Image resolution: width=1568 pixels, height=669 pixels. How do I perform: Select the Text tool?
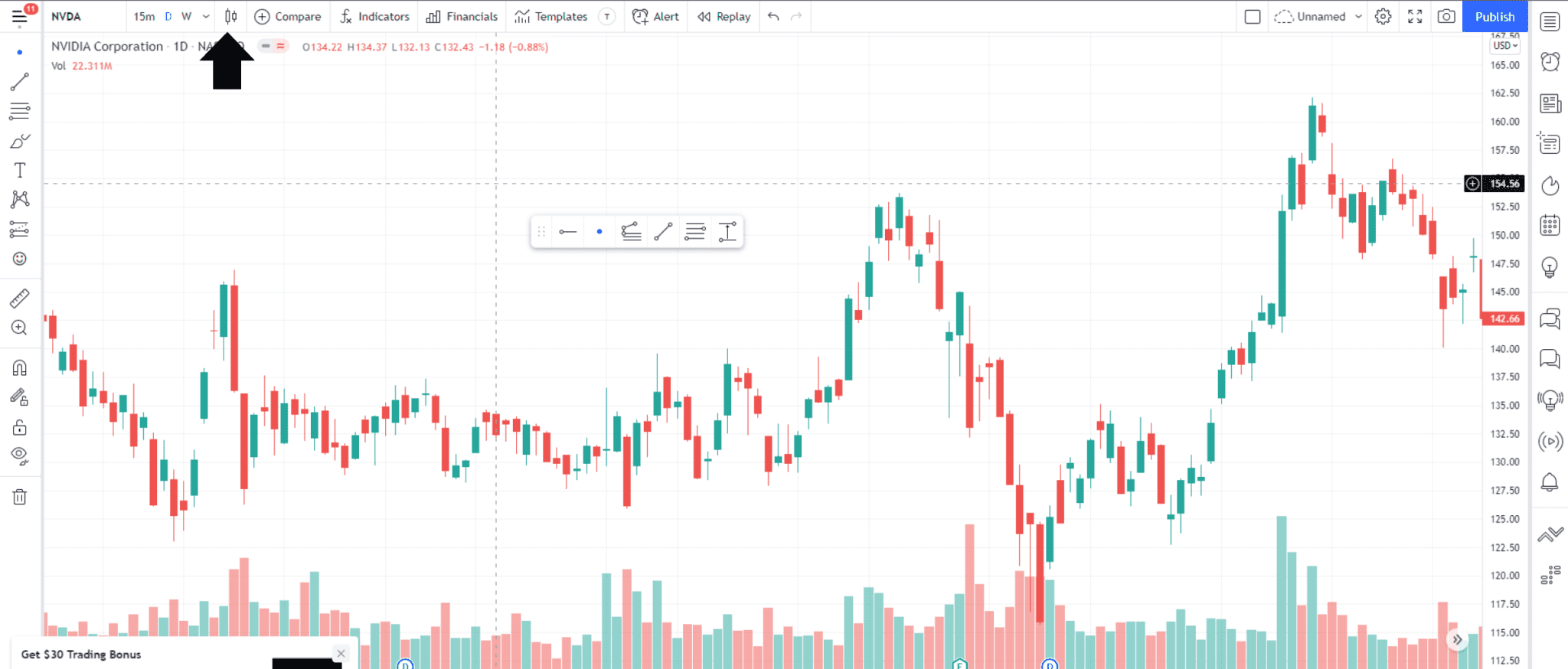pyautogui.click(x=20, y=170)
